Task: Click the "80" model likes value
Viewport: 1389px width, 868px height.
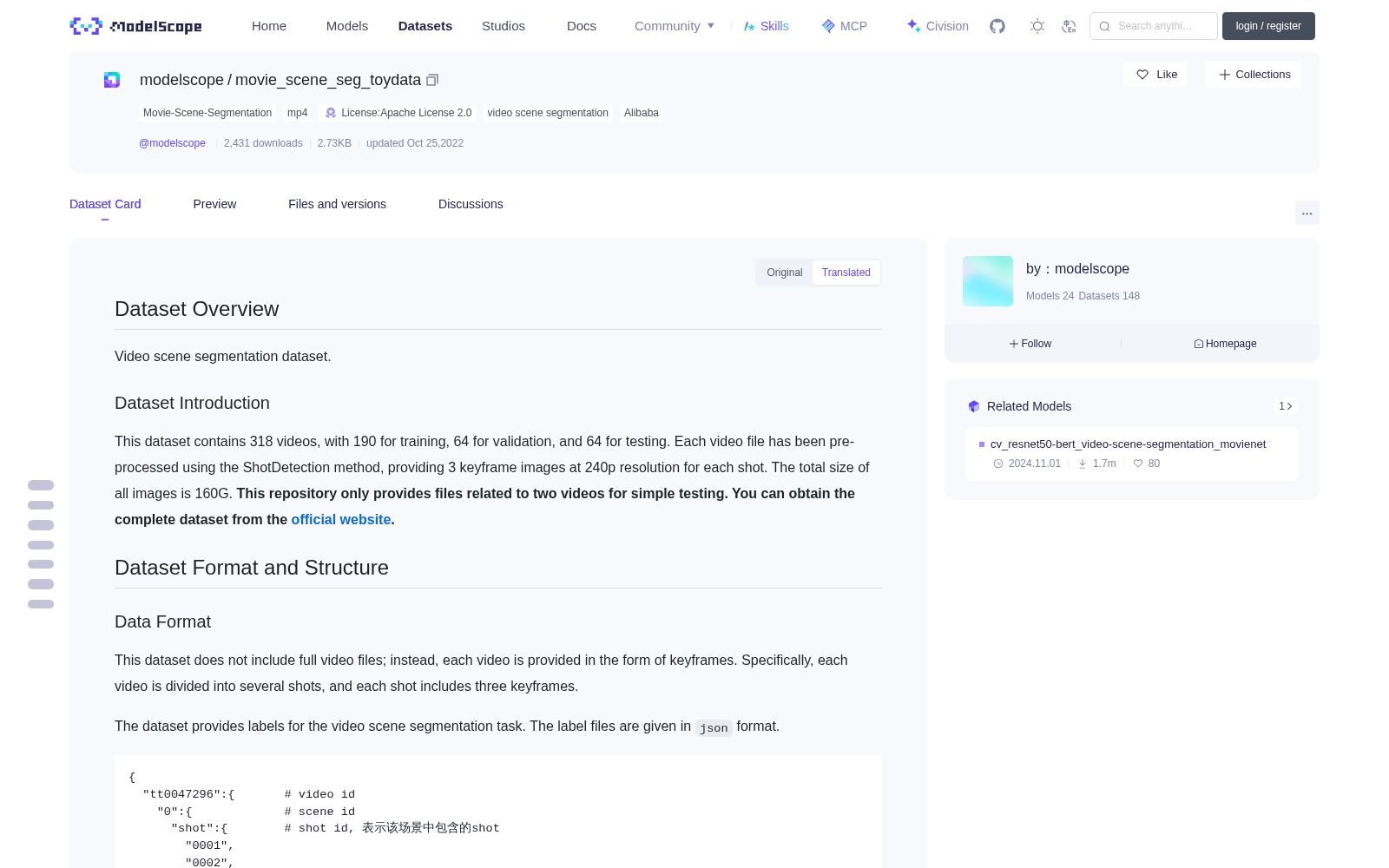Action: pyautogui.click(x=1154, y=464)
